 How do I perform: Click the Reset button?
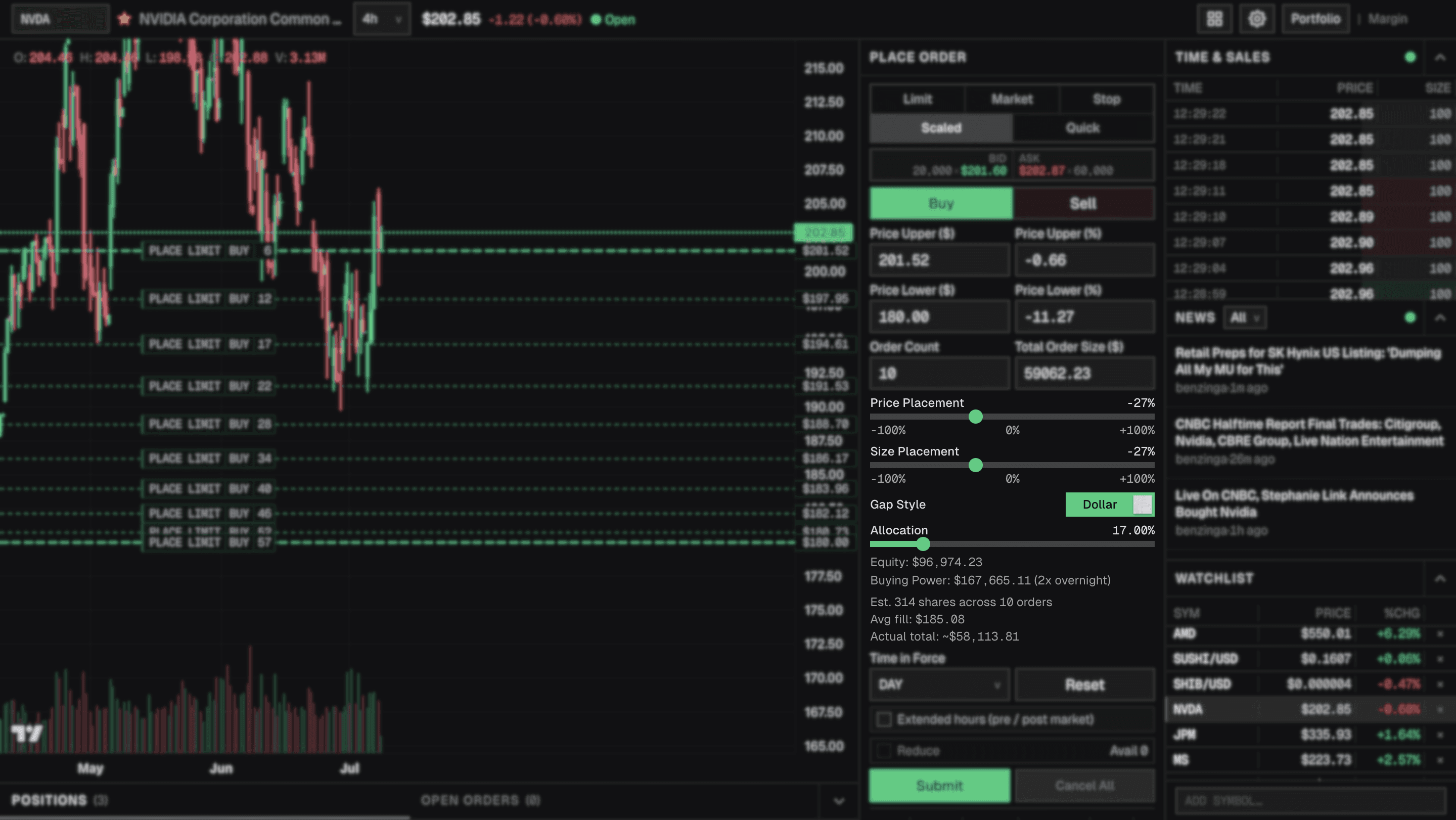[x=1084, y=685]
